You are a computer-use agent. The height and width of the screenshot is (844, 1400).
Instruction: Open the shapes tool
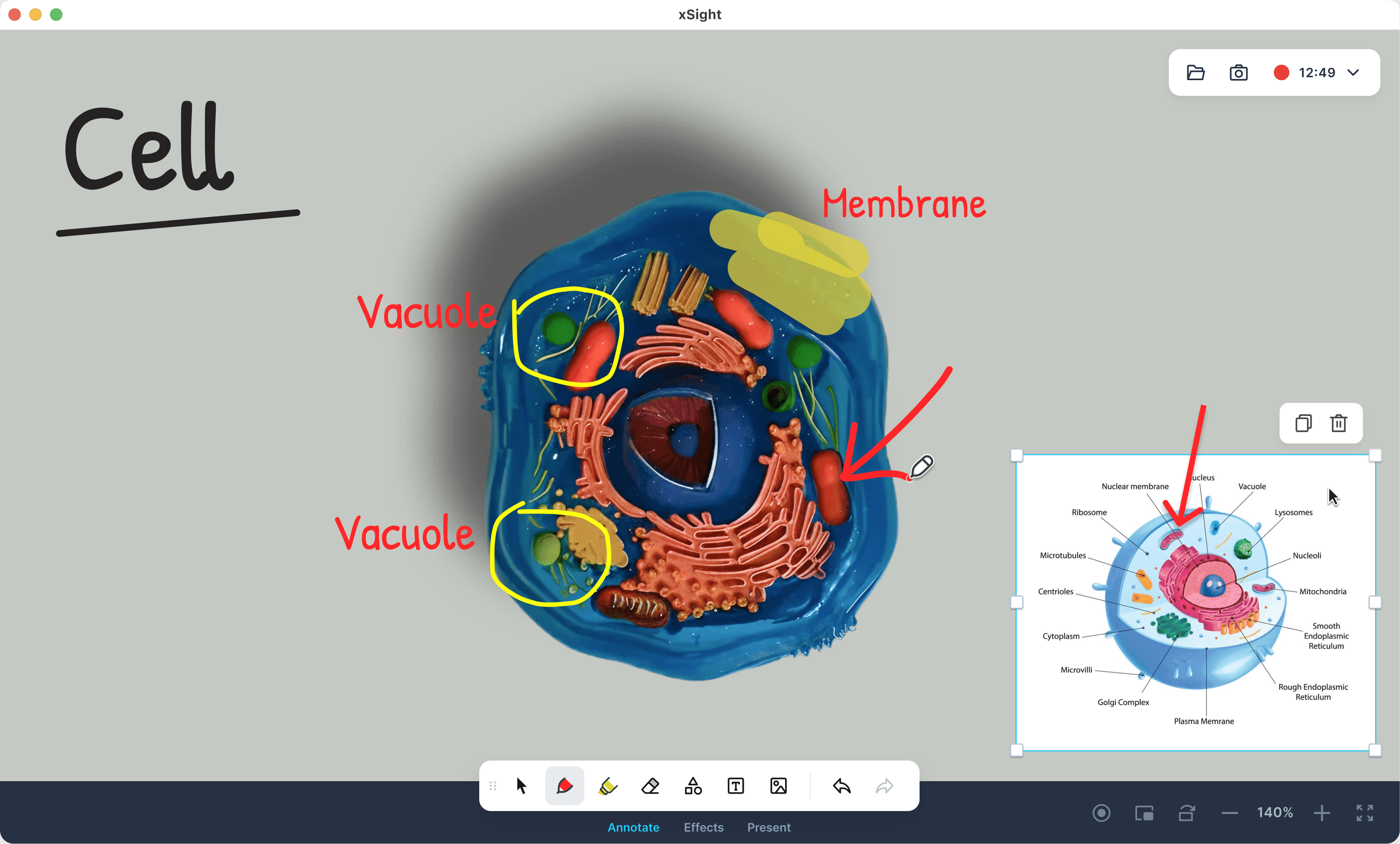(693, 786)
